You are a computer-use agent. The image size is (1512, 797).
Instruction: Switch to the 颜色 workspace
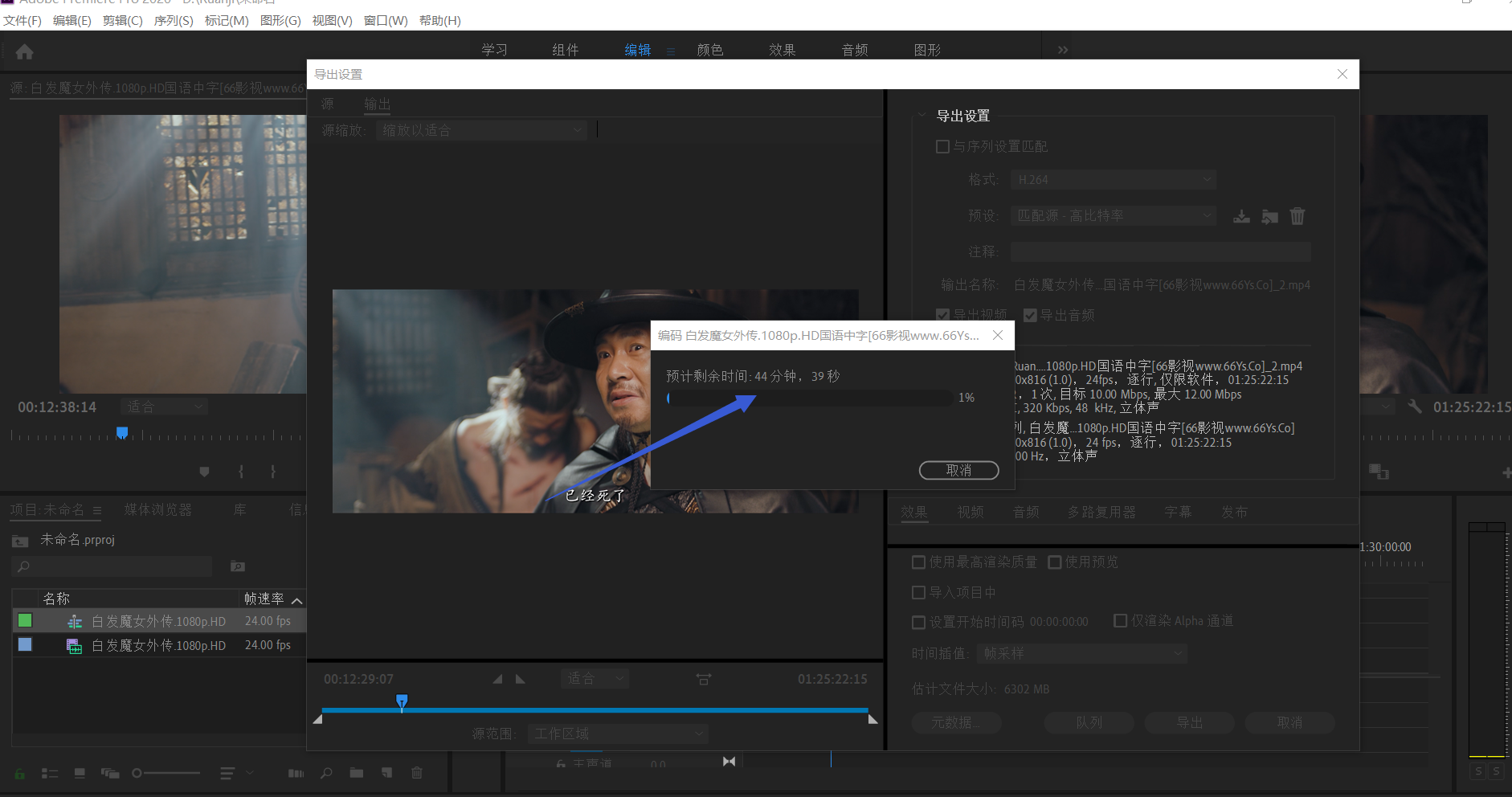pyautogui.click(x=710, y=50)
